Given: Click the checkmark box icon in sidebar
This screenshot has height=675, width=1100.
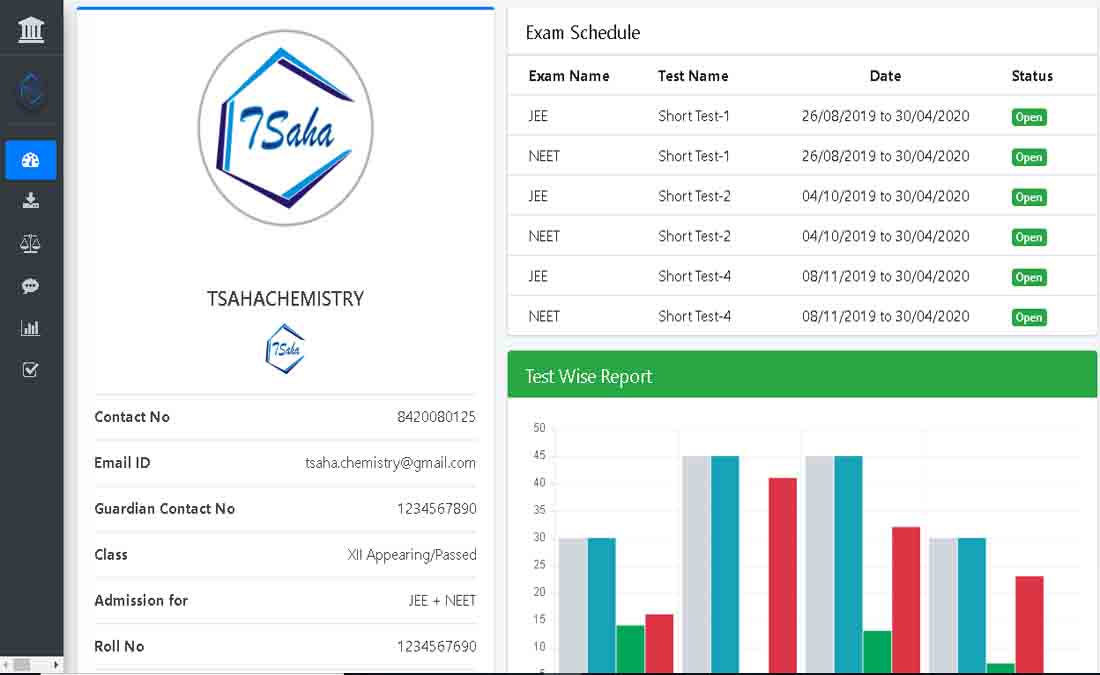Looking at the screenshot, I should 31,370.
